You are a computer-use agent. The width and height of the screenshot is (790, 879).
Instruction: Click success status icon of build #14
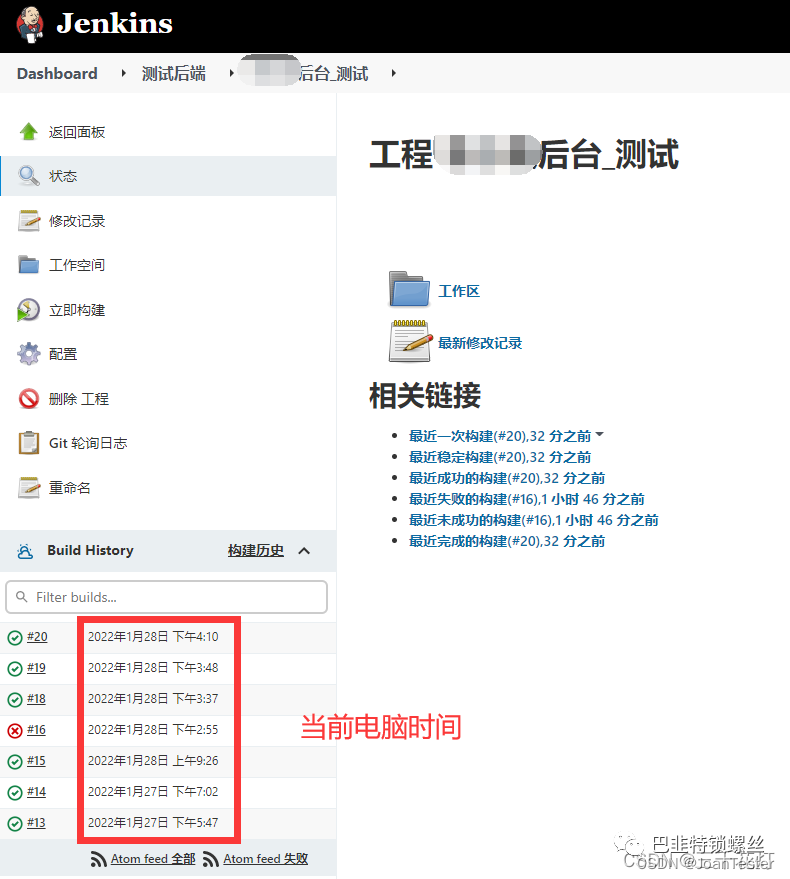coord(15,793)
